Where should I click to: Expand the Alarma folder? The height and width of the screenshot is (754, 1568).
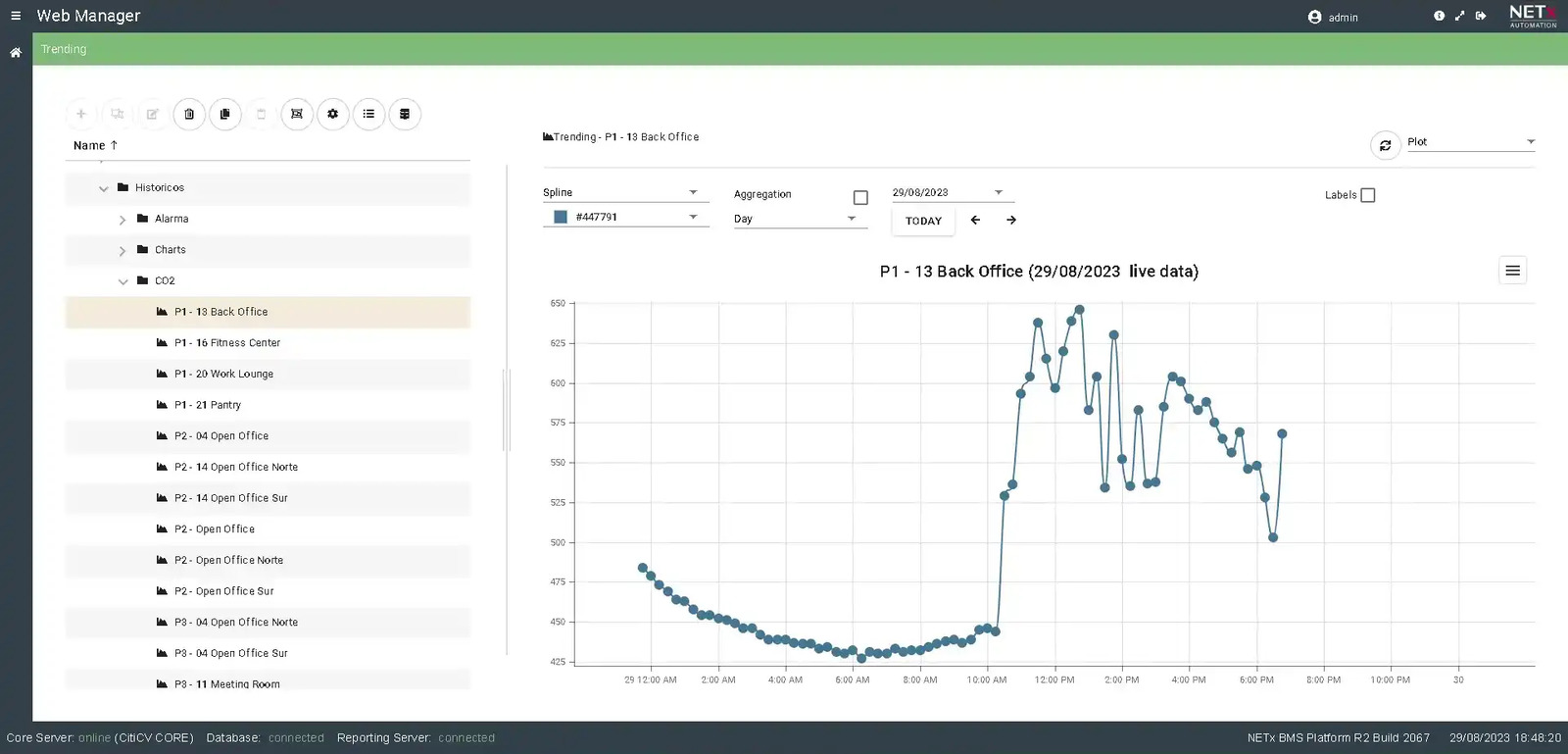pos(122,220)
